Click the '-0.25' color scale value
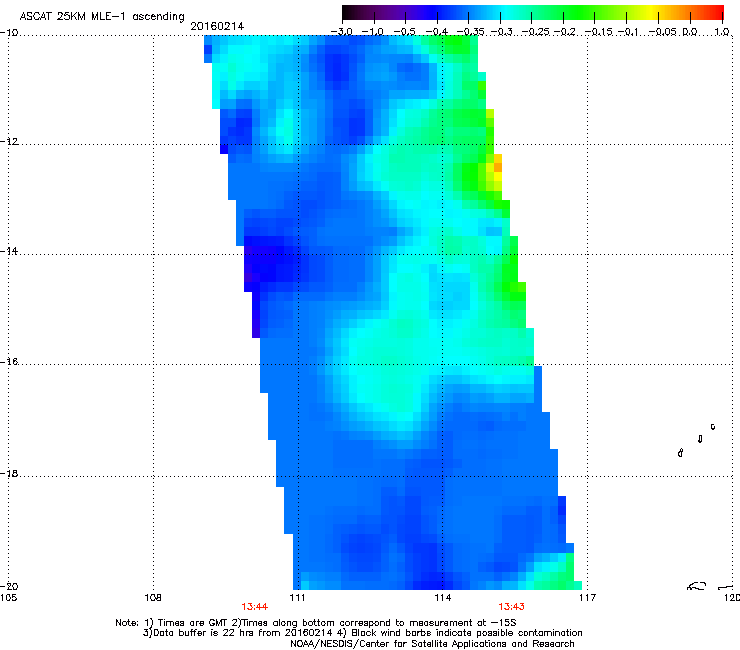This screenshot has height=650, width=740. 536,32
